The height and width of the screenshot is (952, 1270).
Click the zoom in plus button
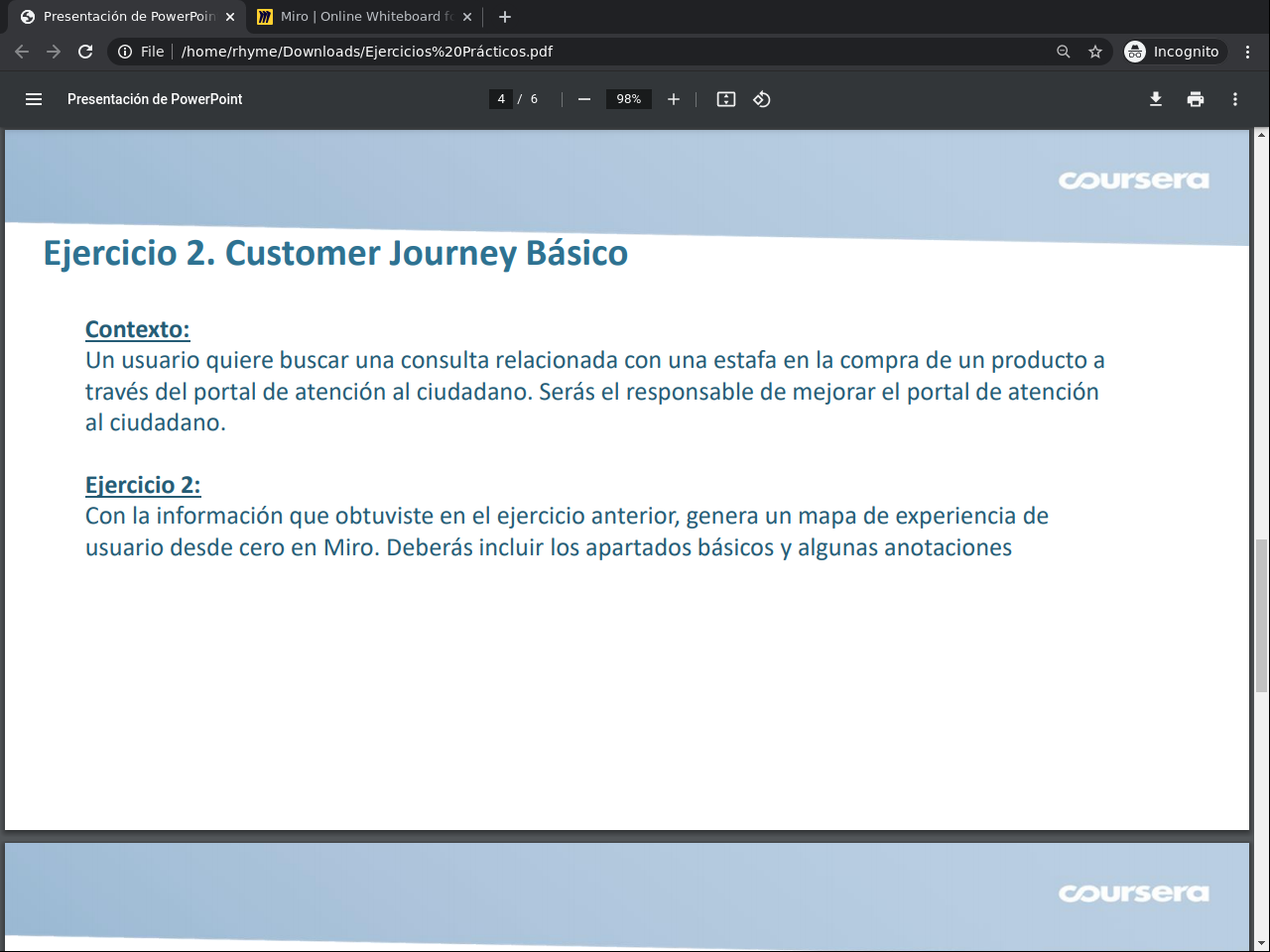(674, 99)
